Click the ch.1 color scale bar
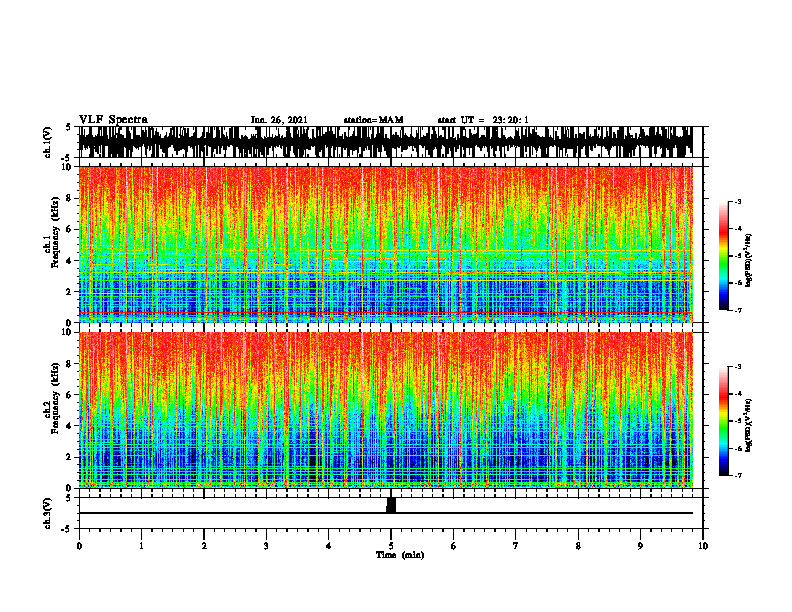The height and width of the screenshot is (612, 792). tap(723, 256)
